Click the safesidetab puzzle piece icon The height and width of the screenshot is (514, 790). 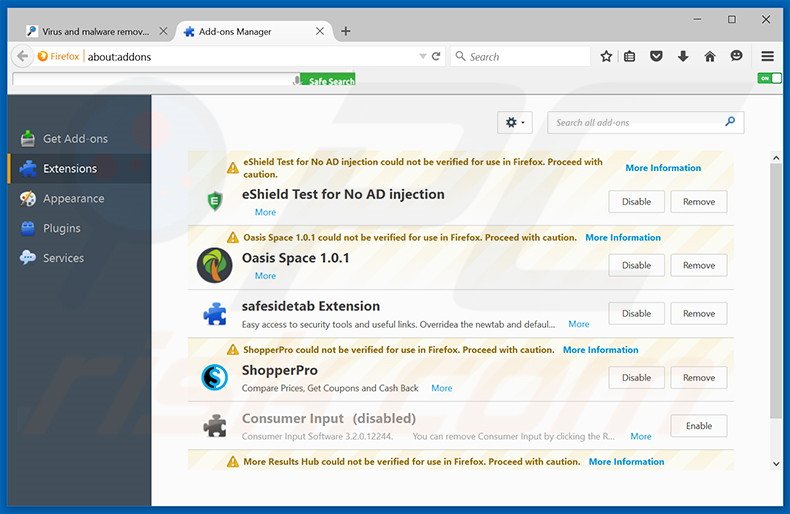[215, 313]
